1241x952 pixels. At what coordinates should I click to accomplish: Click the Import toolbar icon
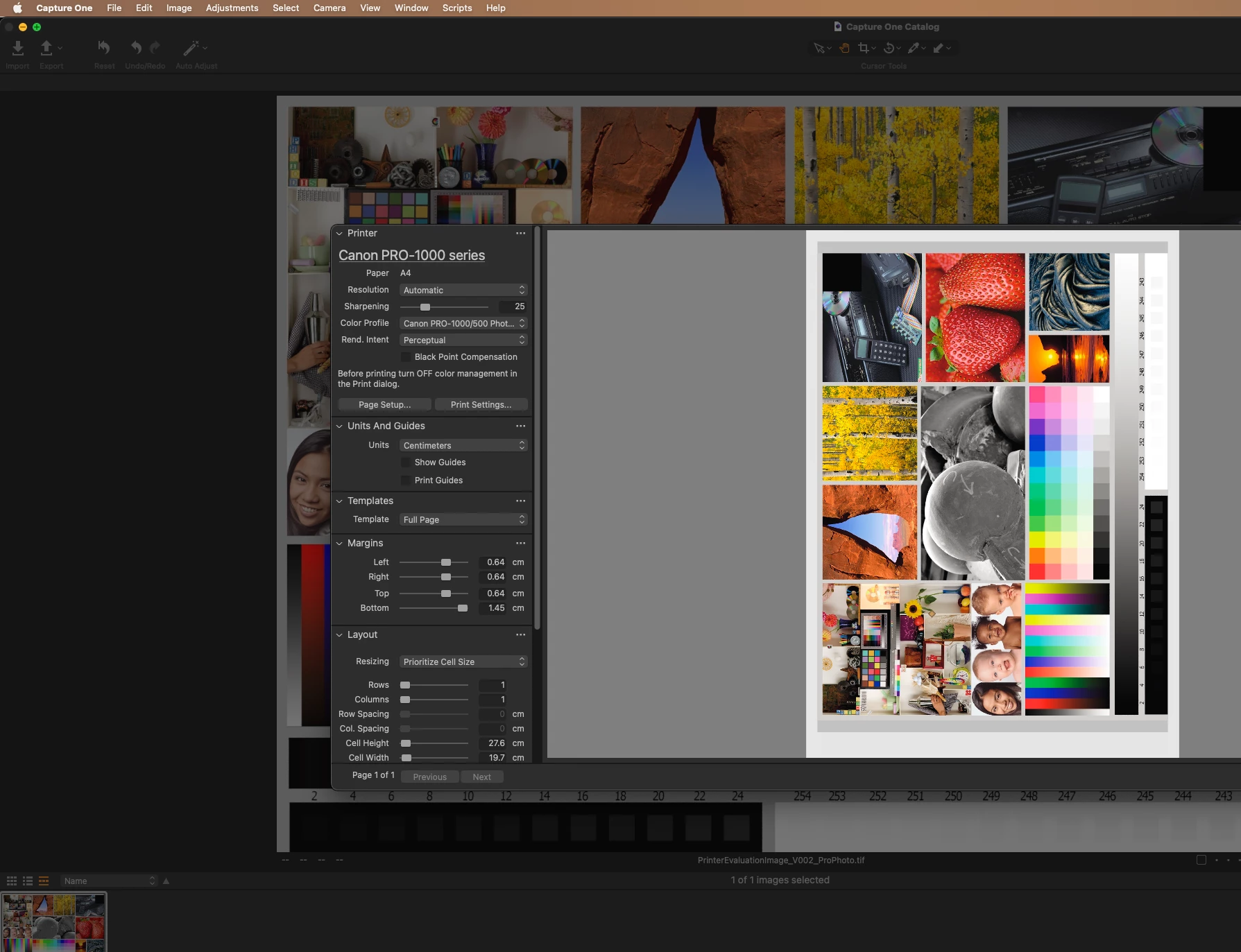[18, 48]
